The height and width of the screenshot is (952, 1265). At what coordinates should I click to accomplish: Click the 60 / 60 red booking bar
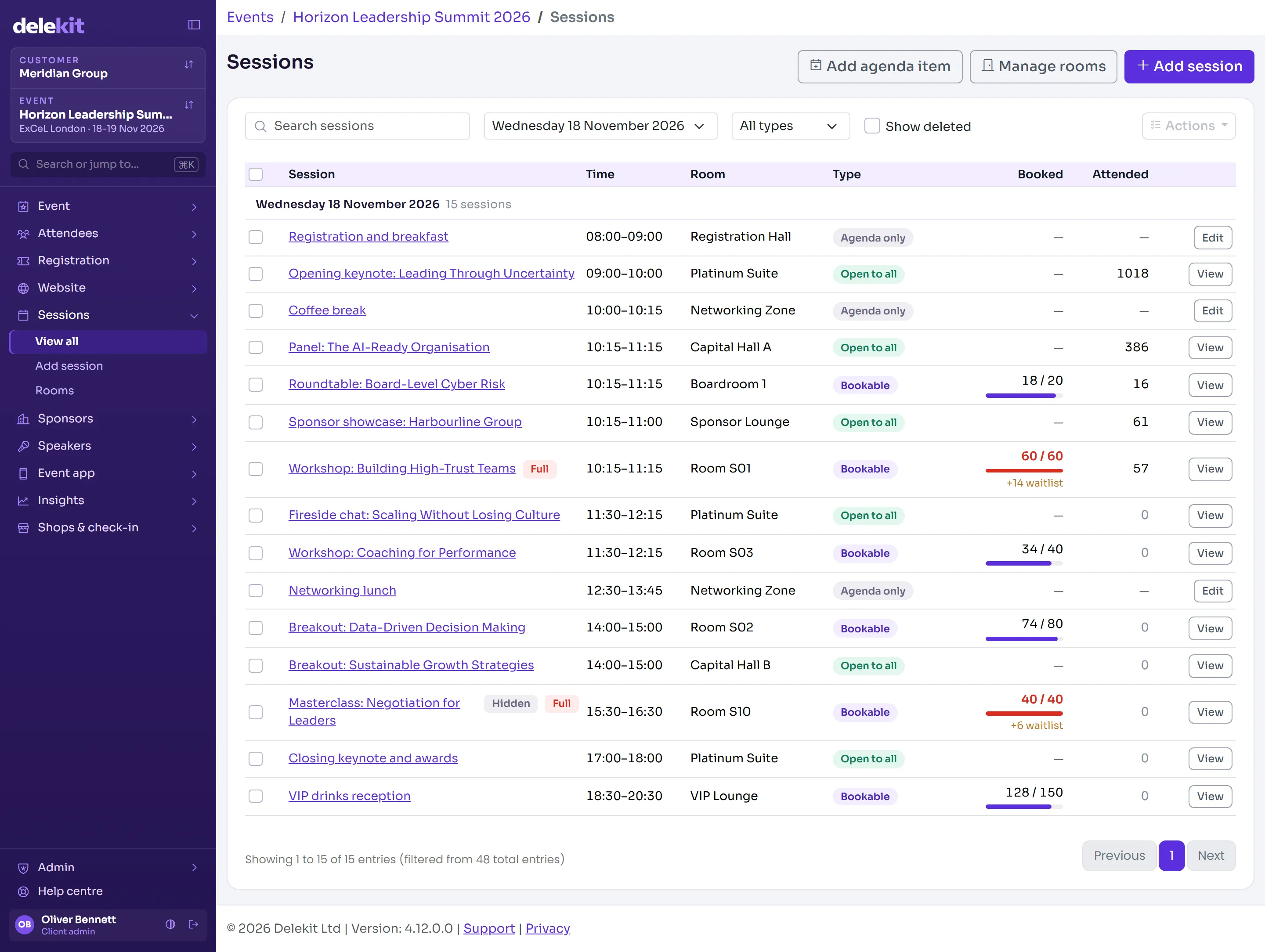[x=1024, y=471]
